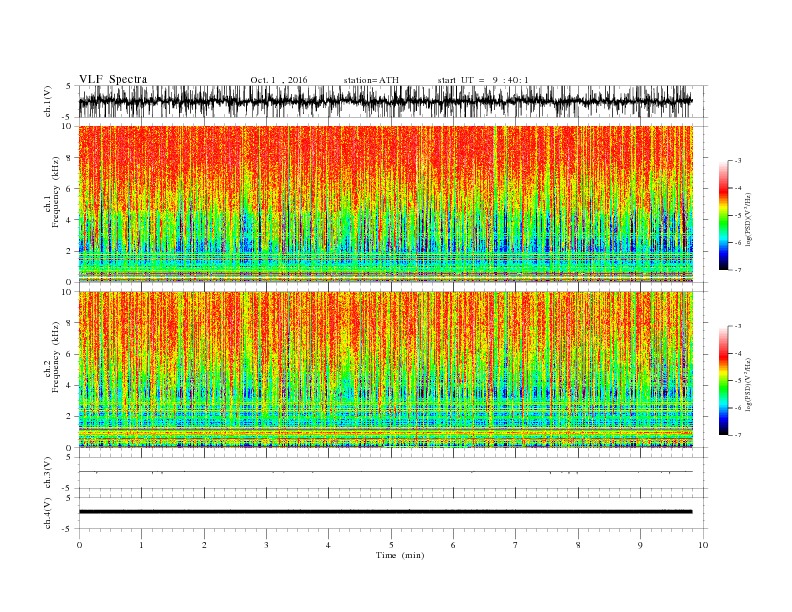Click the "-7" tick on lower color bar
Screen dimensions: 792x612
pos(737,435)
